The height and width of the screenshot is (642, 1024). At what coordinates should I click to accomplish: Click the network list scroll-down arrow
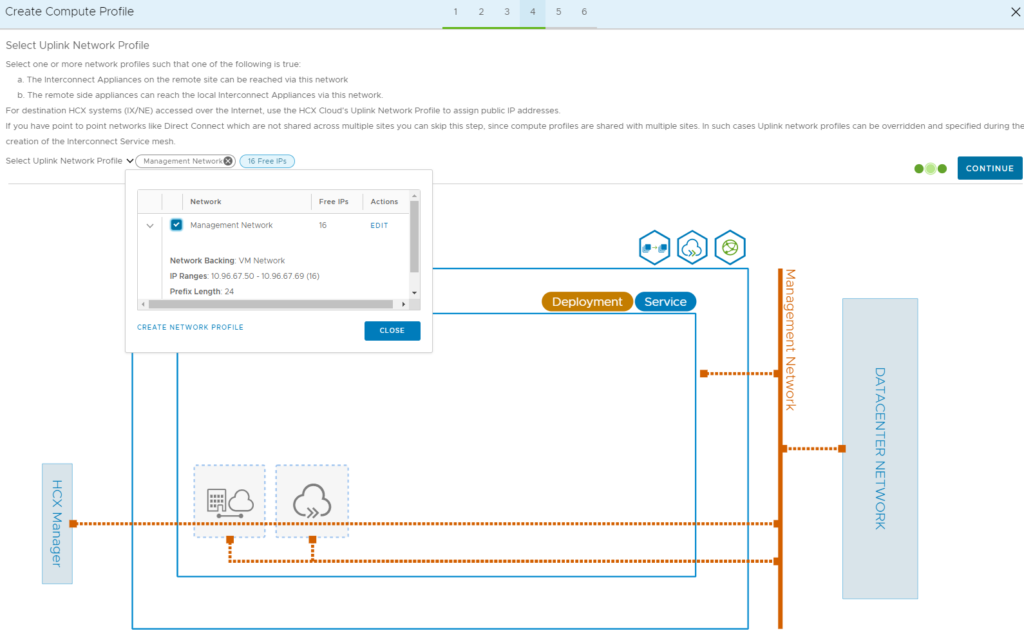[x=415, y=293]
